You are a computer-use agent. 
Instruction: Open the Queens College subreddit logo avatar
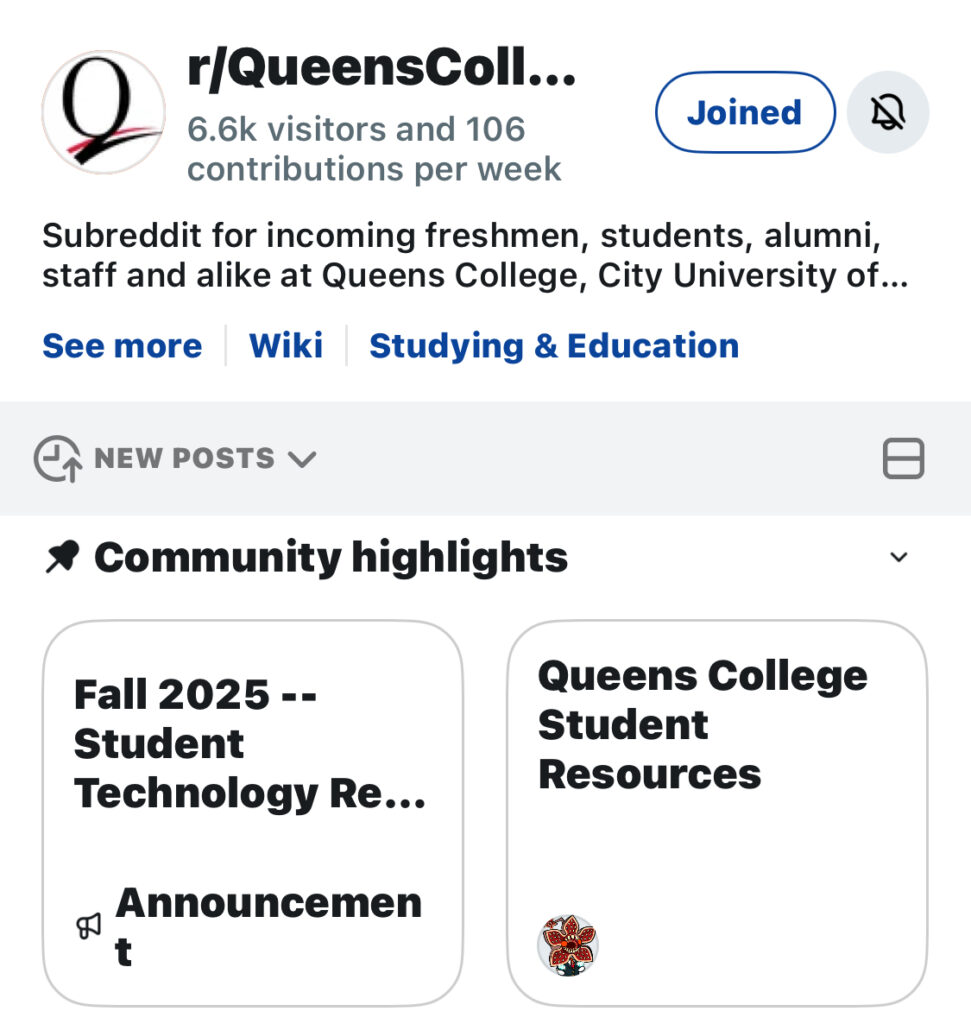point(103,112)
